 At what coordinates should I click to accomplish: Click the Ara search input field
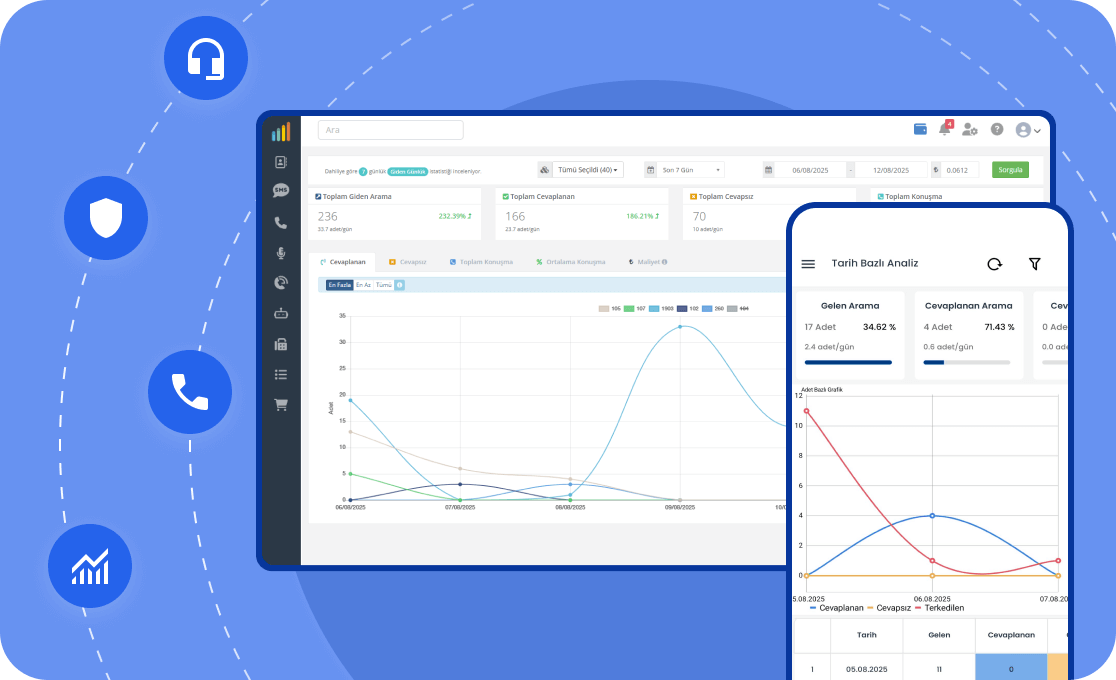tap(390, 130)
